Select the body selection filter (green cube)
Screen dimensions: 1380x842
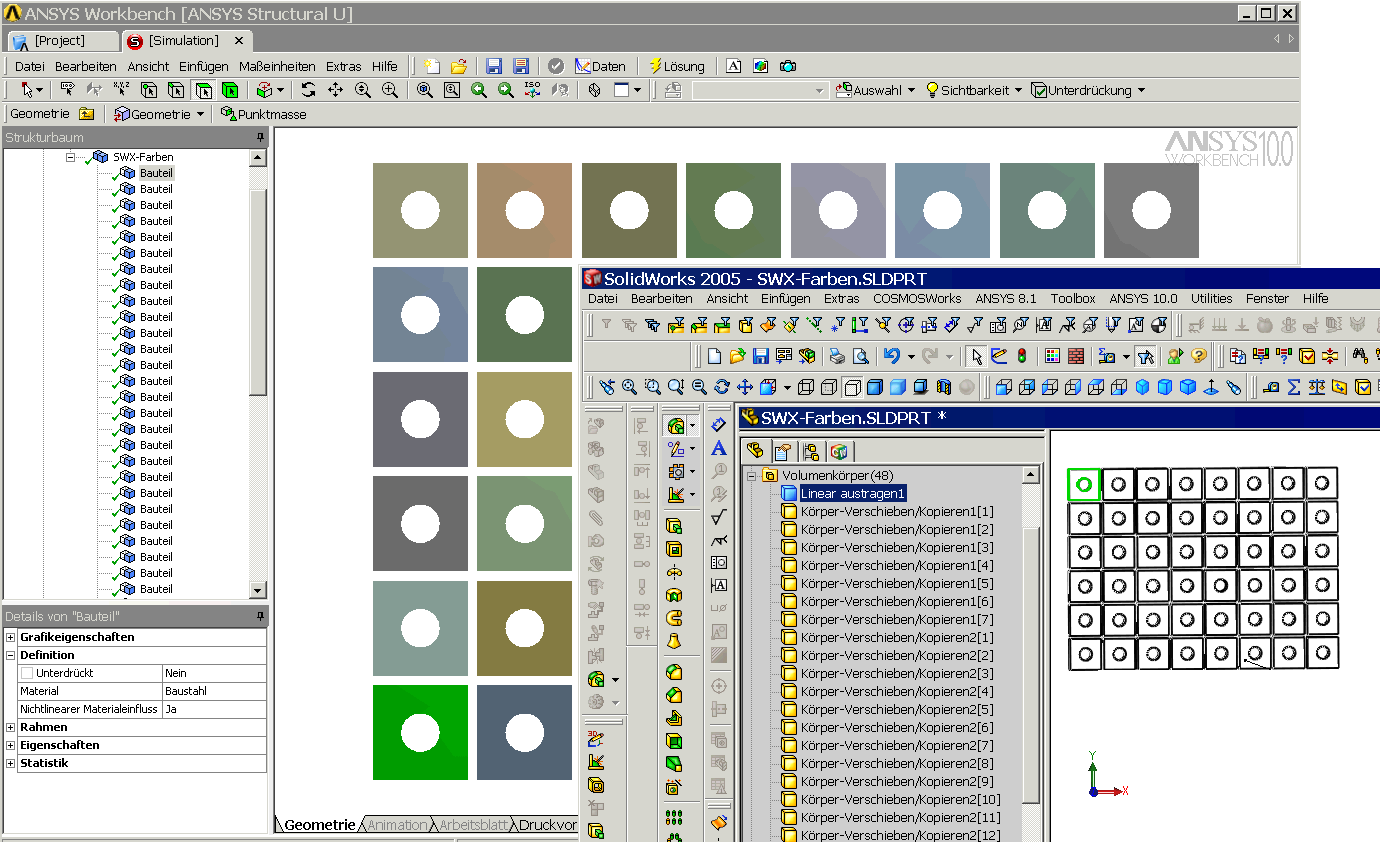pyautogui.click(x=231, y=90)
